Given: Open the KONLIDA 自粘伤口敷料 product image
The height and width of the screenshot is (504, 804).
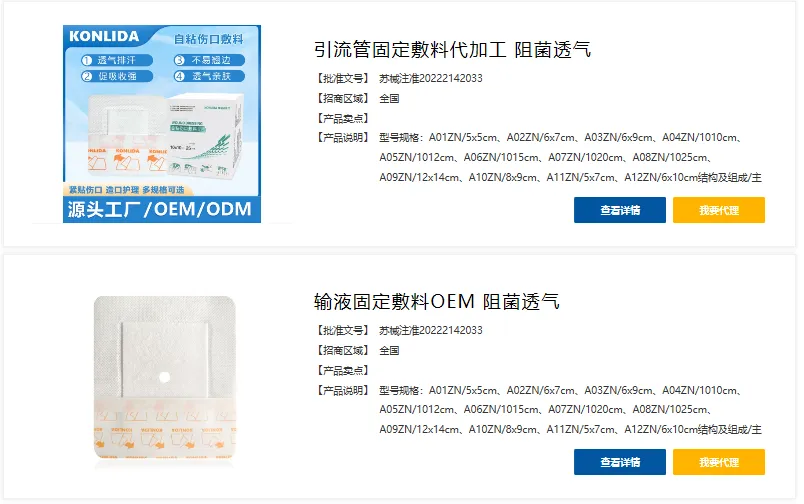Looking at the screenshot, I should pos(162,124).
